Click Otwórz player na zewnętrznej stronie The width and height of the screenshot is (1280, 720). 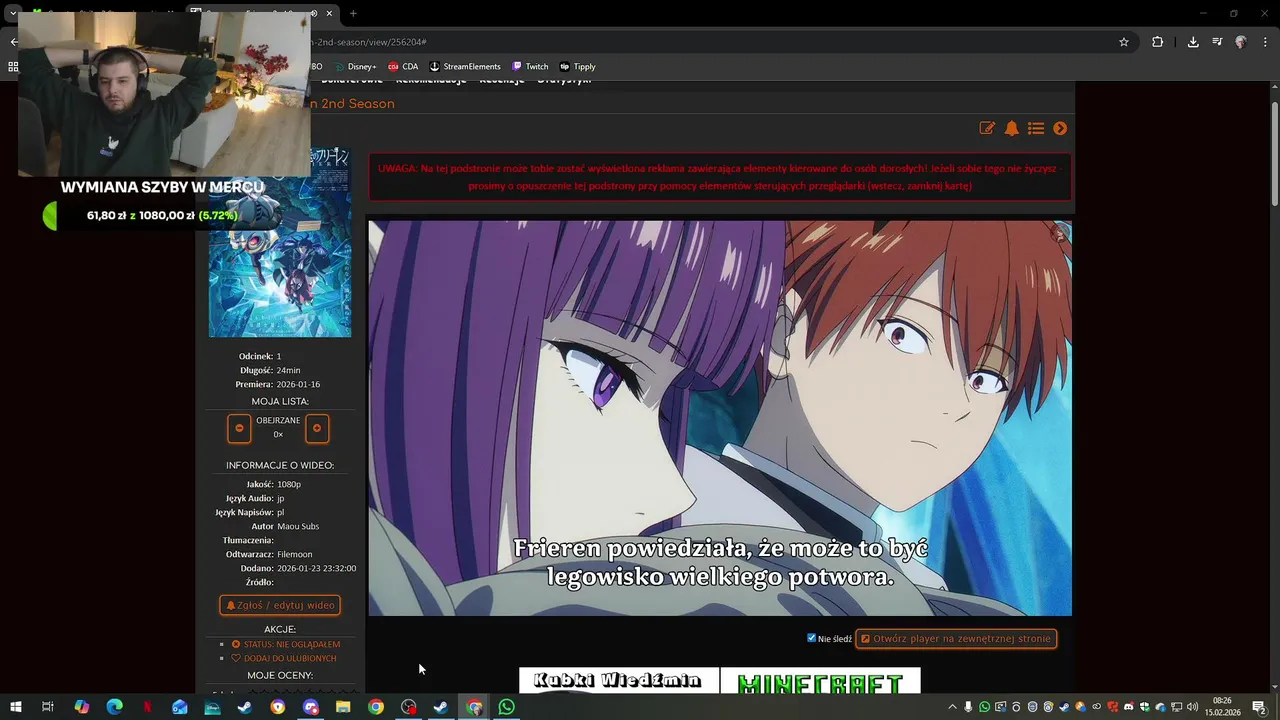[x=956, y=638]
